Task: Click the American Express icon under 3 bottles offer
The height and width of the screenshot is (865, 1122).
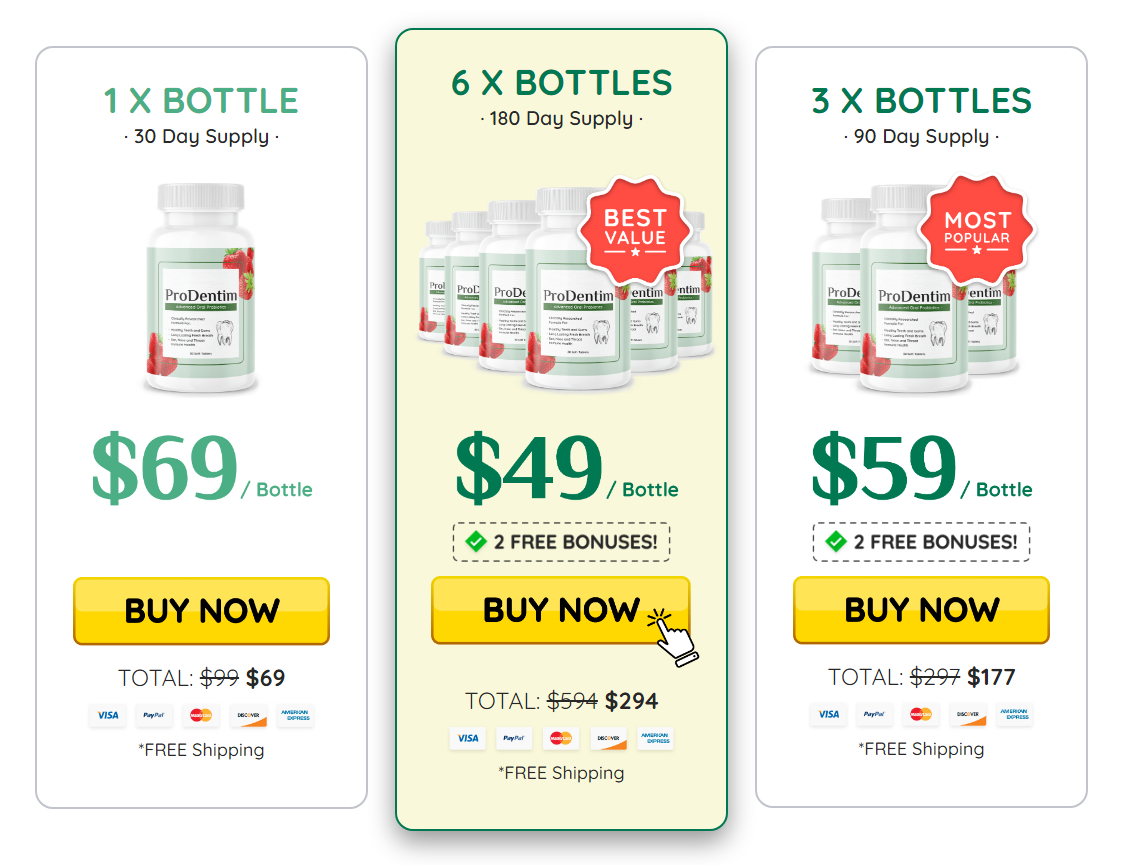Action: coord(1014,714)
